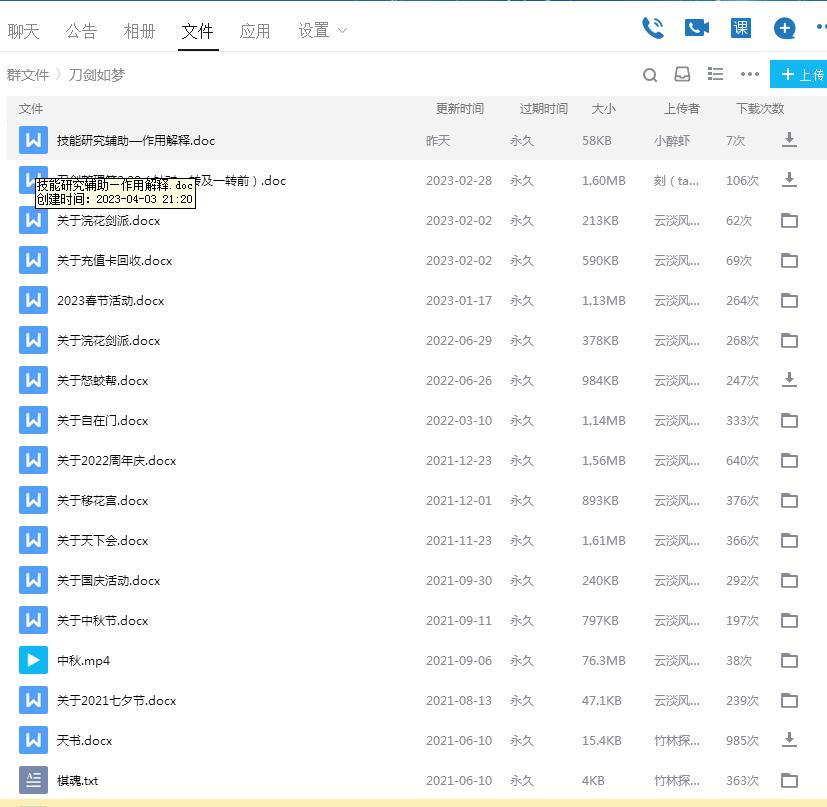Open the class (课) feature icon
Image resolution: width=827 pixels, height=807 pixels.
pyautogui.click(x=741, y=28)
